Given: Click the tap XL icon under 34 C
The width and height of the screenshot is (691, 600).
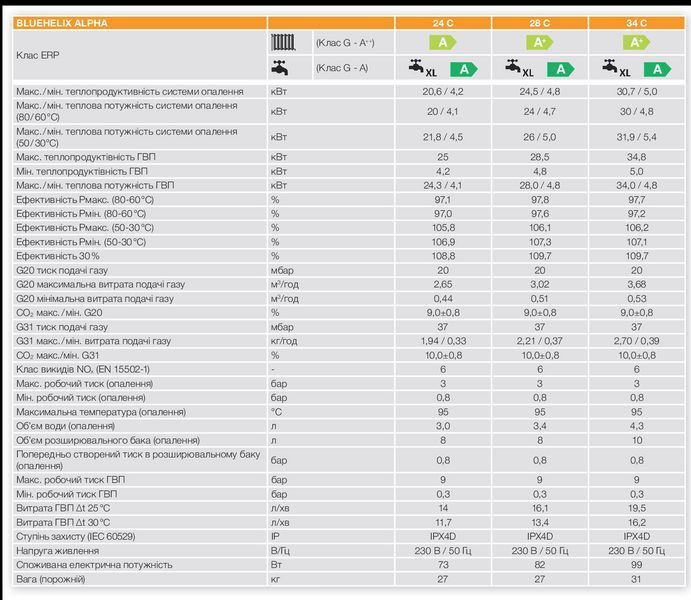Looking at the screenshot, I should pos(616,68).
